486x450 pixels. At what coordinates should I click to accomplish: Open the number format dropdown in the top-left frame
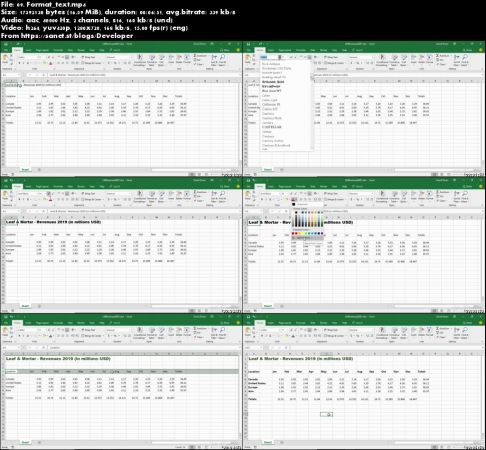click(118, 57)
